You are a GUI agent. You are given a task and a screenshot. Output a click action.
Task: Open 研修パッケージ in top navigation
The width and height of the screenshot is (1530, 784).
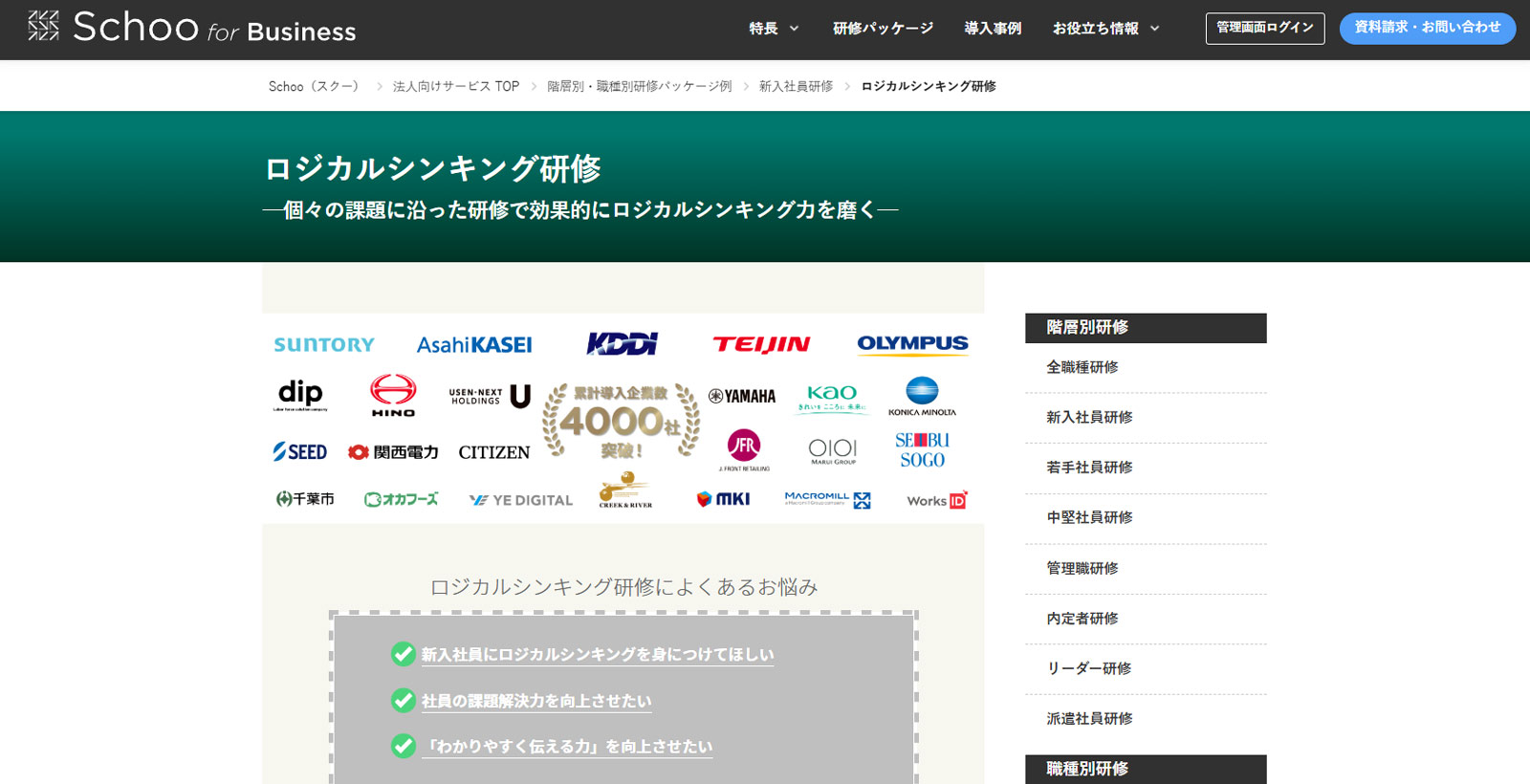click(883, 29)
